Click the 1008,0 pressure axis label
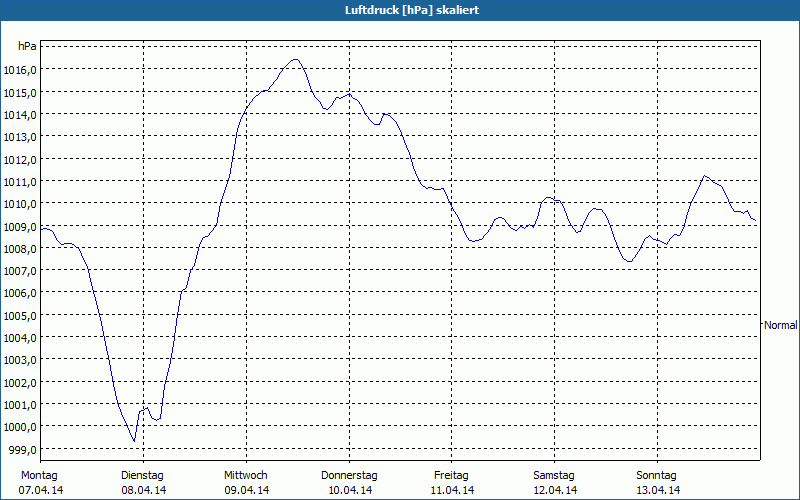 (20, 248)
